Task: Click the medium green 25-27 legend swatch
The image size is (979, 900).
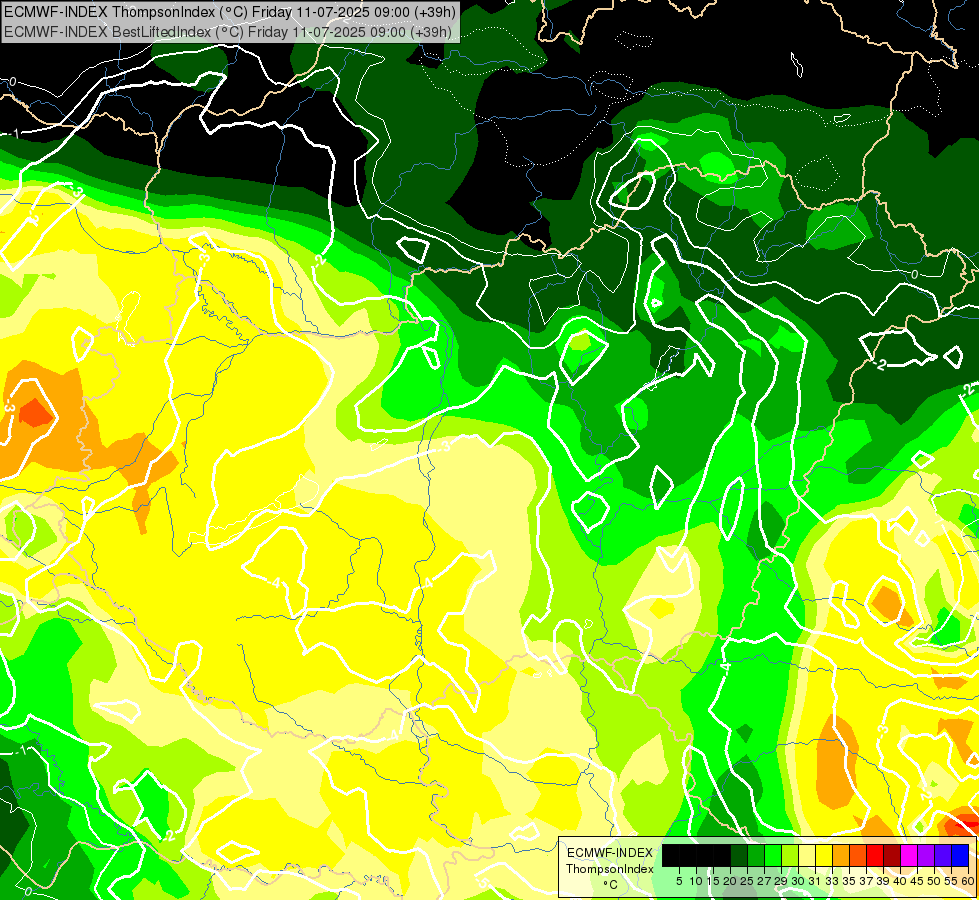Action: 755,856
